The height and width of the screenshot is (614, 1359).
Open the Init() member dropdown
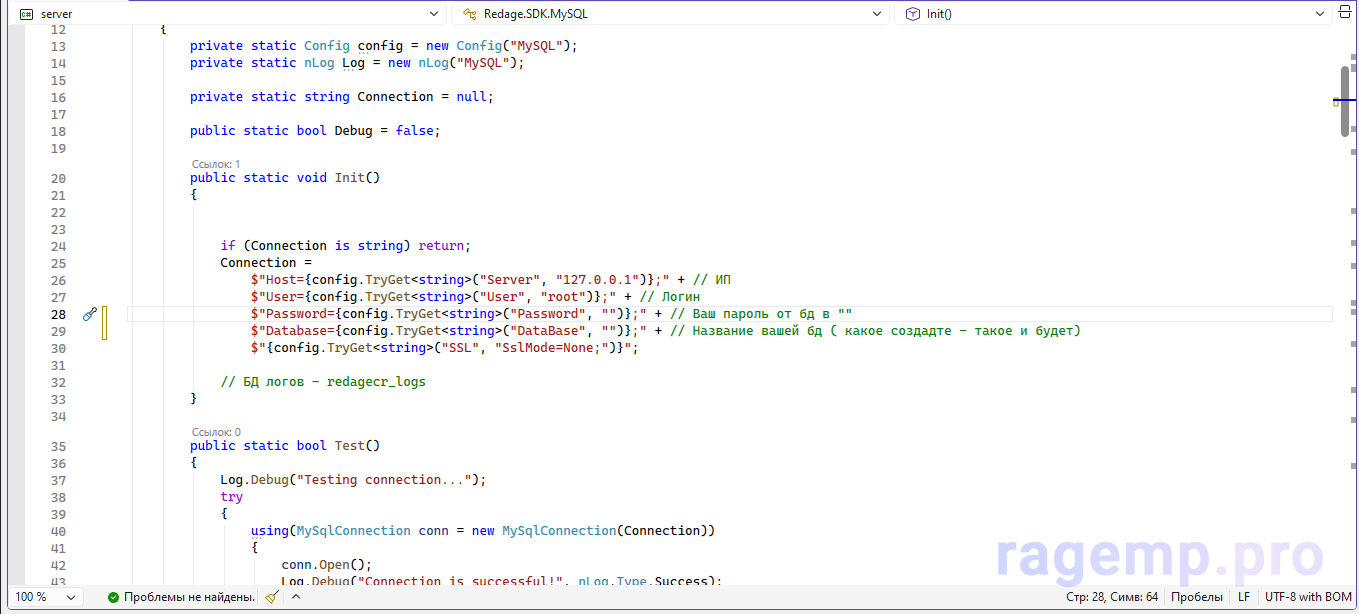coord(1319,14)
